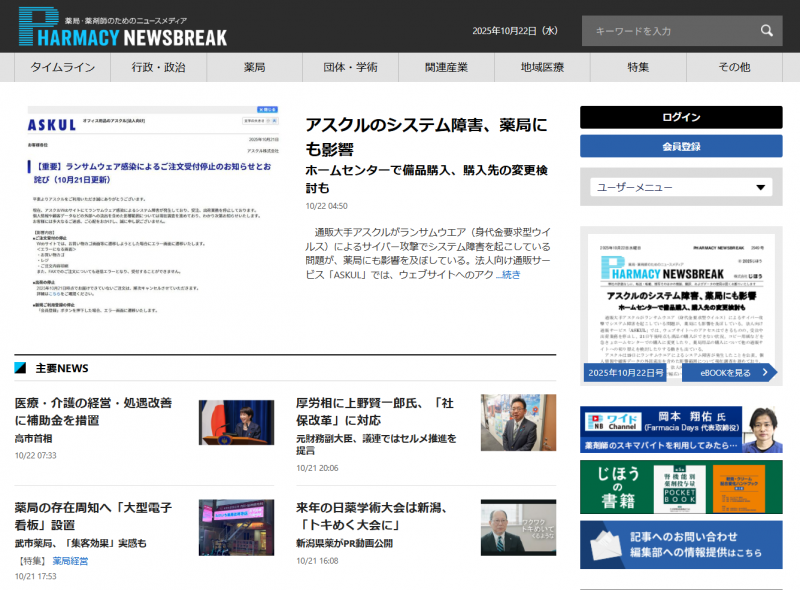
Task: Select the 地域医療 menu tab
Action: point(542,67)
